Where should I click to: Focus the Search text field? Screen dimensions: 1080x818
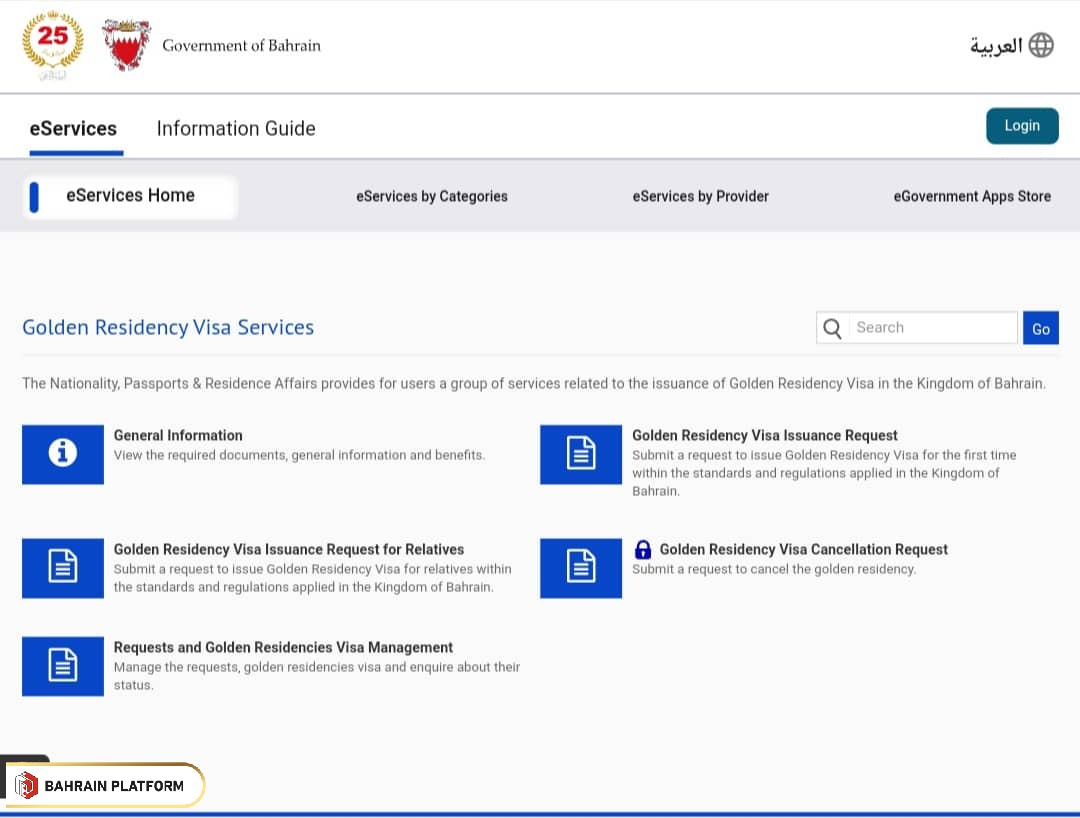click(932, 328)
